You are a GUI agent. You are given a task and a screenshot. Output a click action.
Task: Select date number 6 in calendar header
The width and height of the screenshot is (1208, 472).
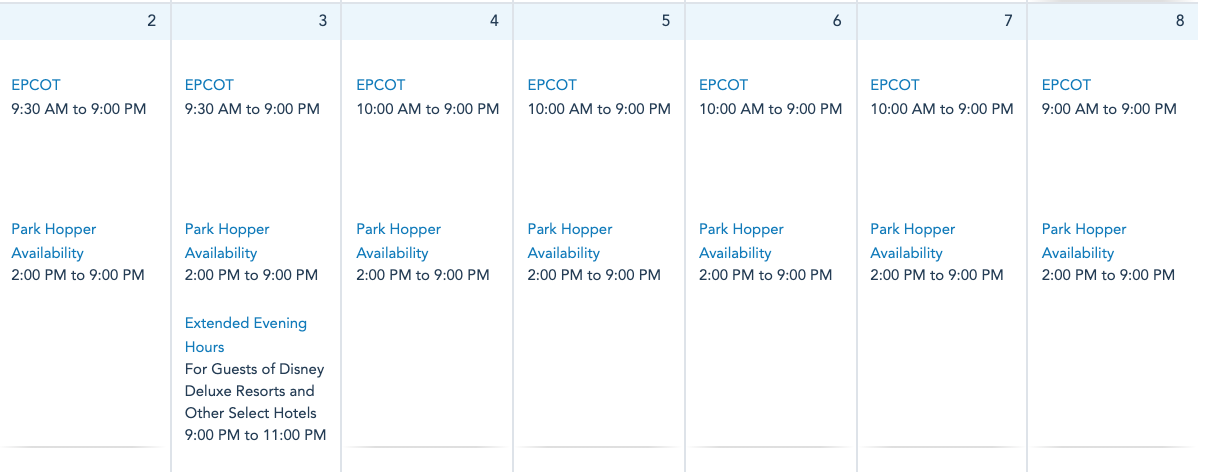836,20
